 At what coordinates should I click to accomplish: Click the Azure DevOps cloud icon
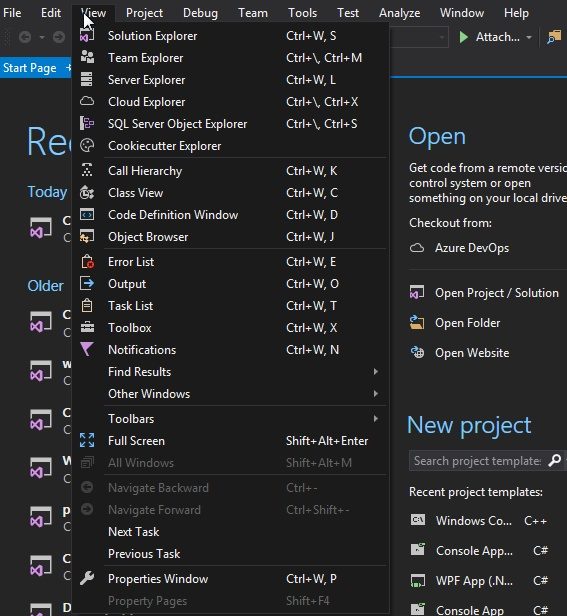[417, 248]
